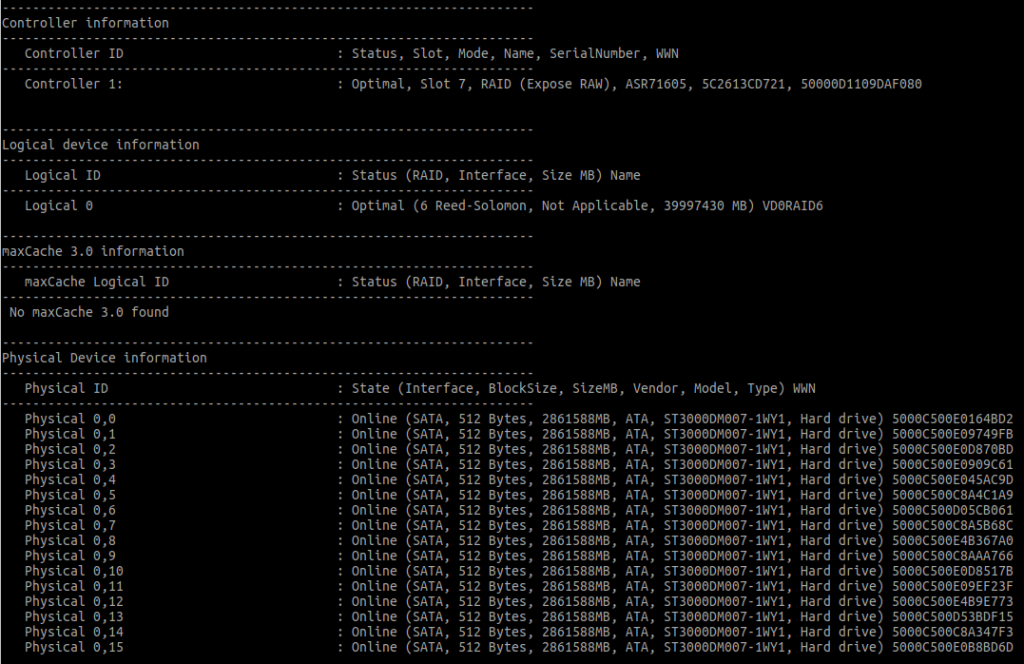This screenshot has height=664, width=1024.
Task: Click the 'Controller 1:' label
Action: click(74, 84)
